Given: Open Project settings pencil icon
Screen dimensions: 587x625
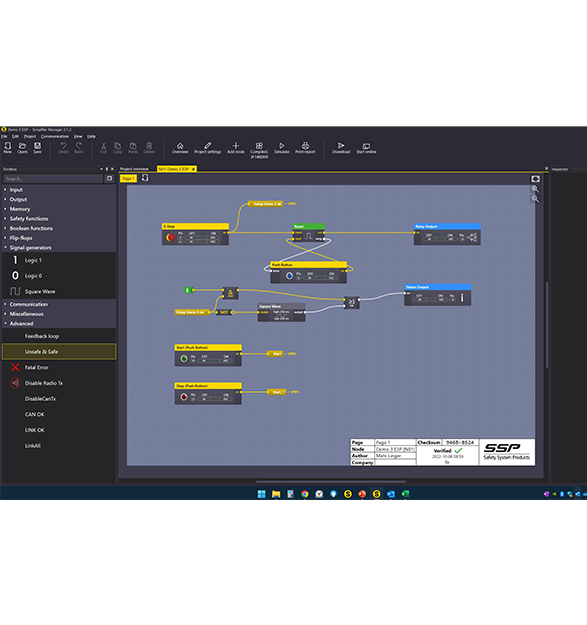Looking at the screenshot, I should click(x=207, y=147).
